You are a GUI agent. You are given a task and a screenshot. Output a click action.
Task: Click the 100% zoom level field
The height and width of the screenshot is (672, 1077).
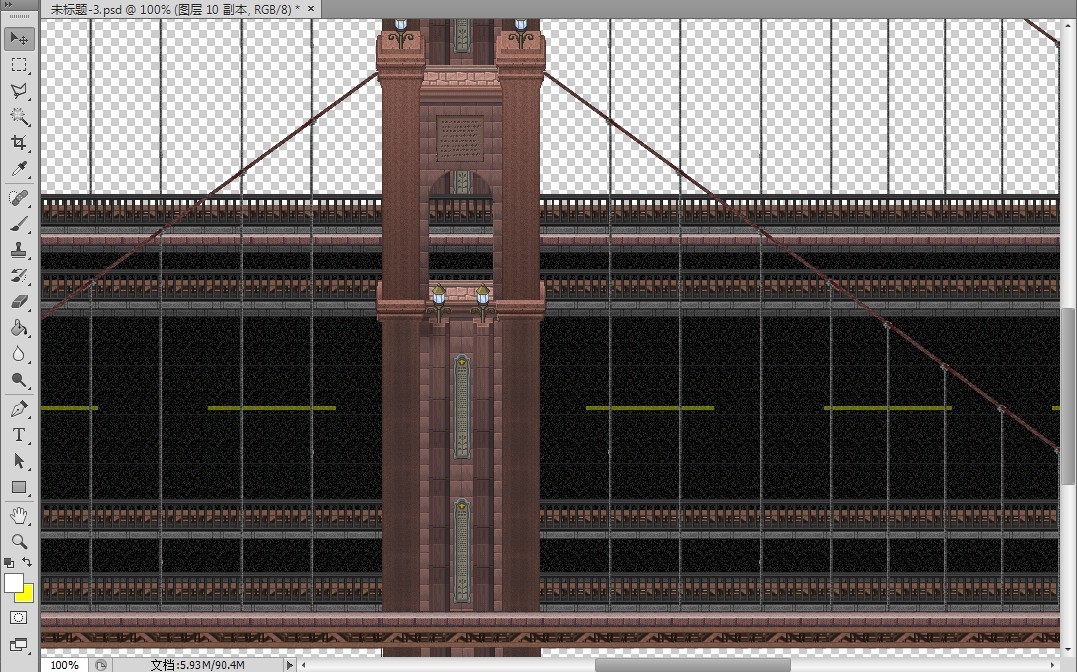(x=65, y=665)
